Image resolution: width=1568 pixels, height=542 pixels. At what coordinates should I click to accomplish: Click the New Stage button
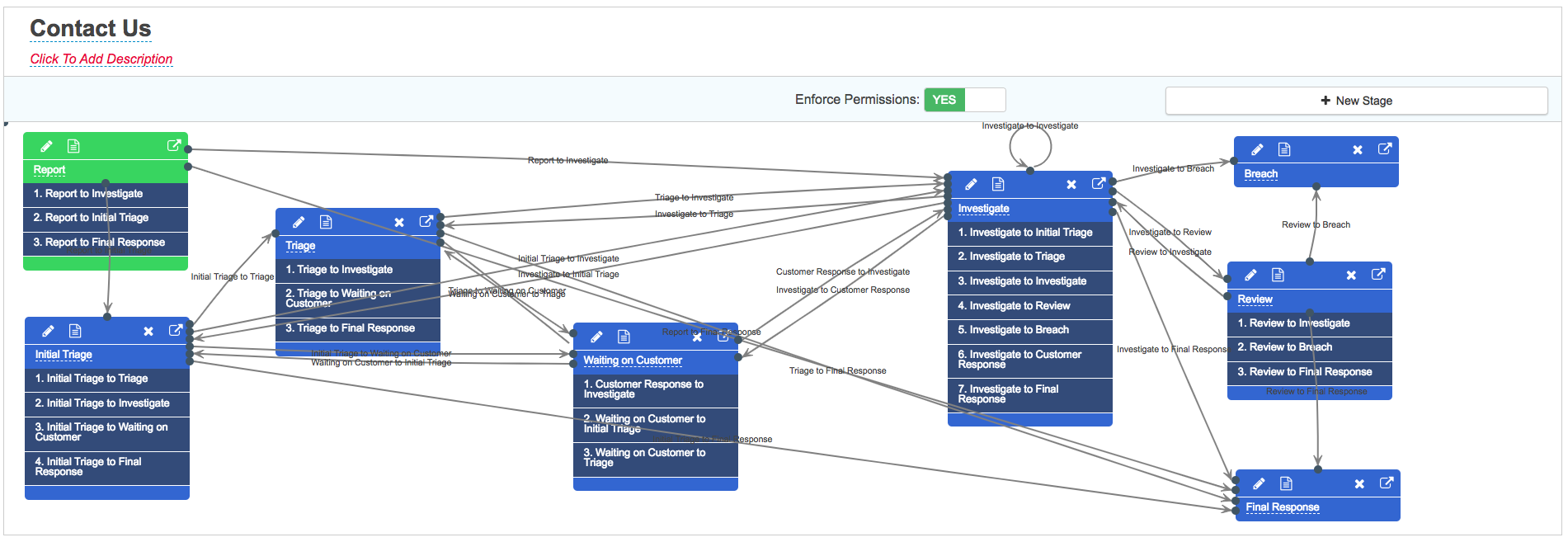(x=1356, y=101)
